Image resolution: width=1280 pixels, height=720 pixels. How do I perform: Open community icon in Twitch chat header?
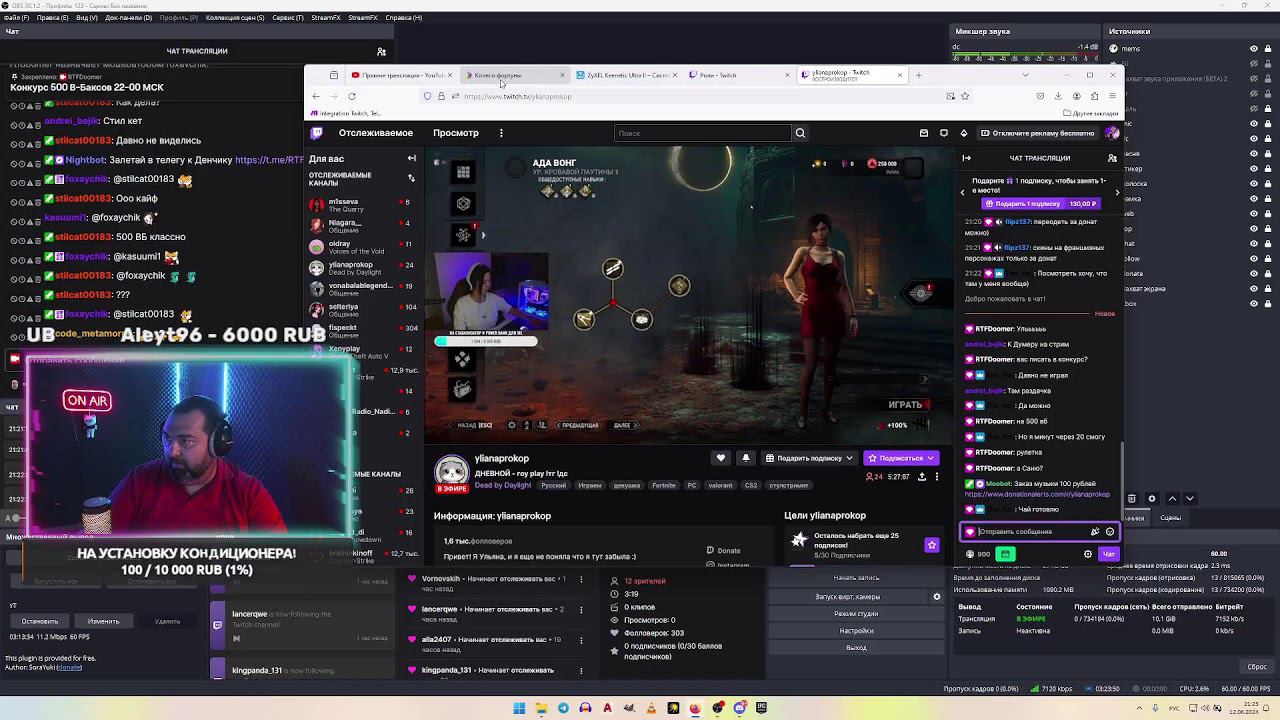1112,158
